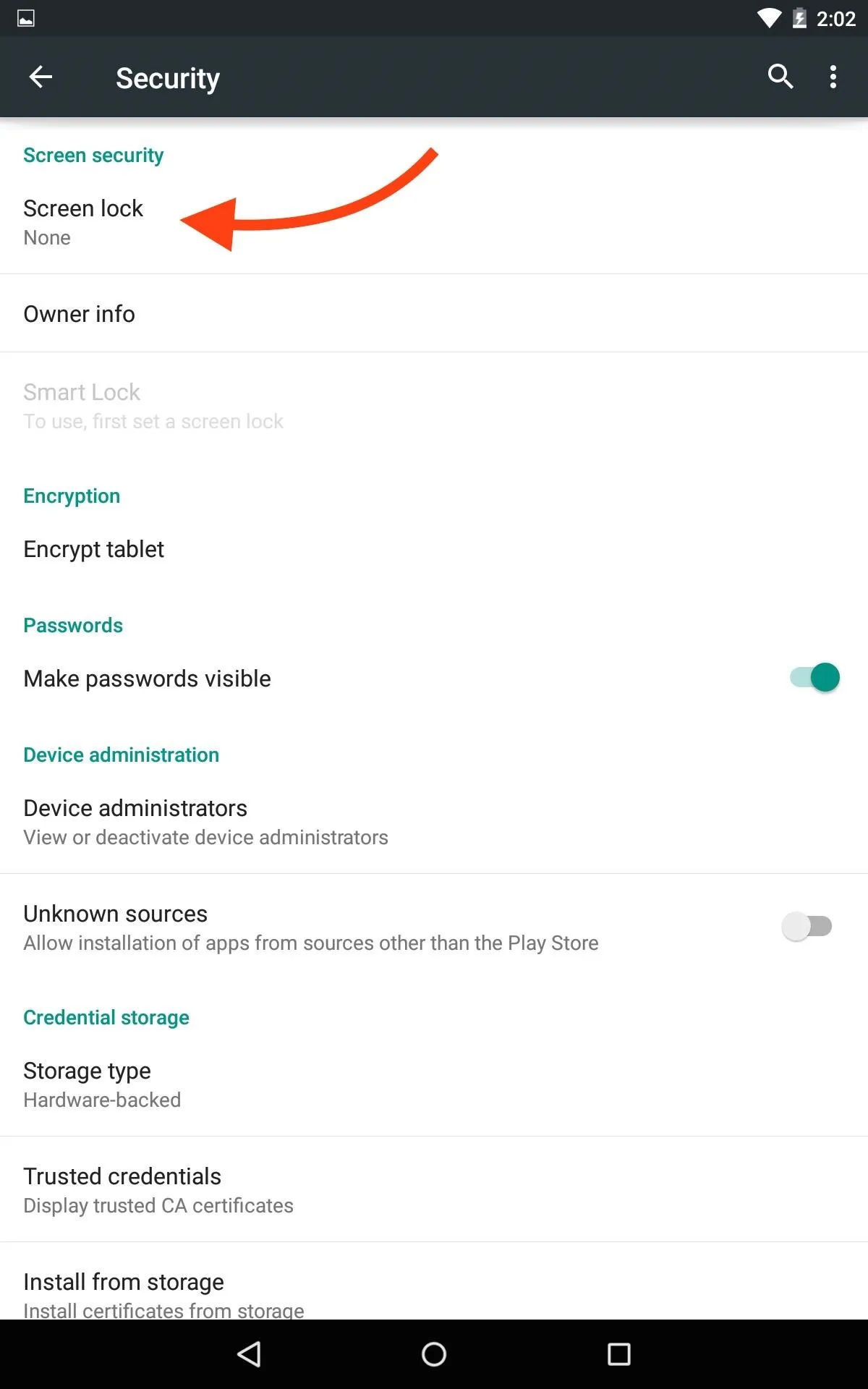Open Storage type Hardware-backed item
Image resolution: width=868 pixels, height=1389 pixels.
click(x=434, y=1084)
